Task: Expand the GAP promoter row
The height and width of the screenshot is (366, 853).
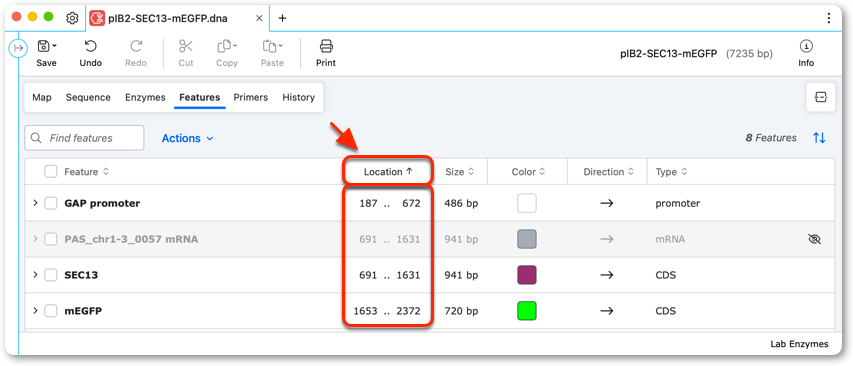Action: pyautogui.click(x=35, y=203)
